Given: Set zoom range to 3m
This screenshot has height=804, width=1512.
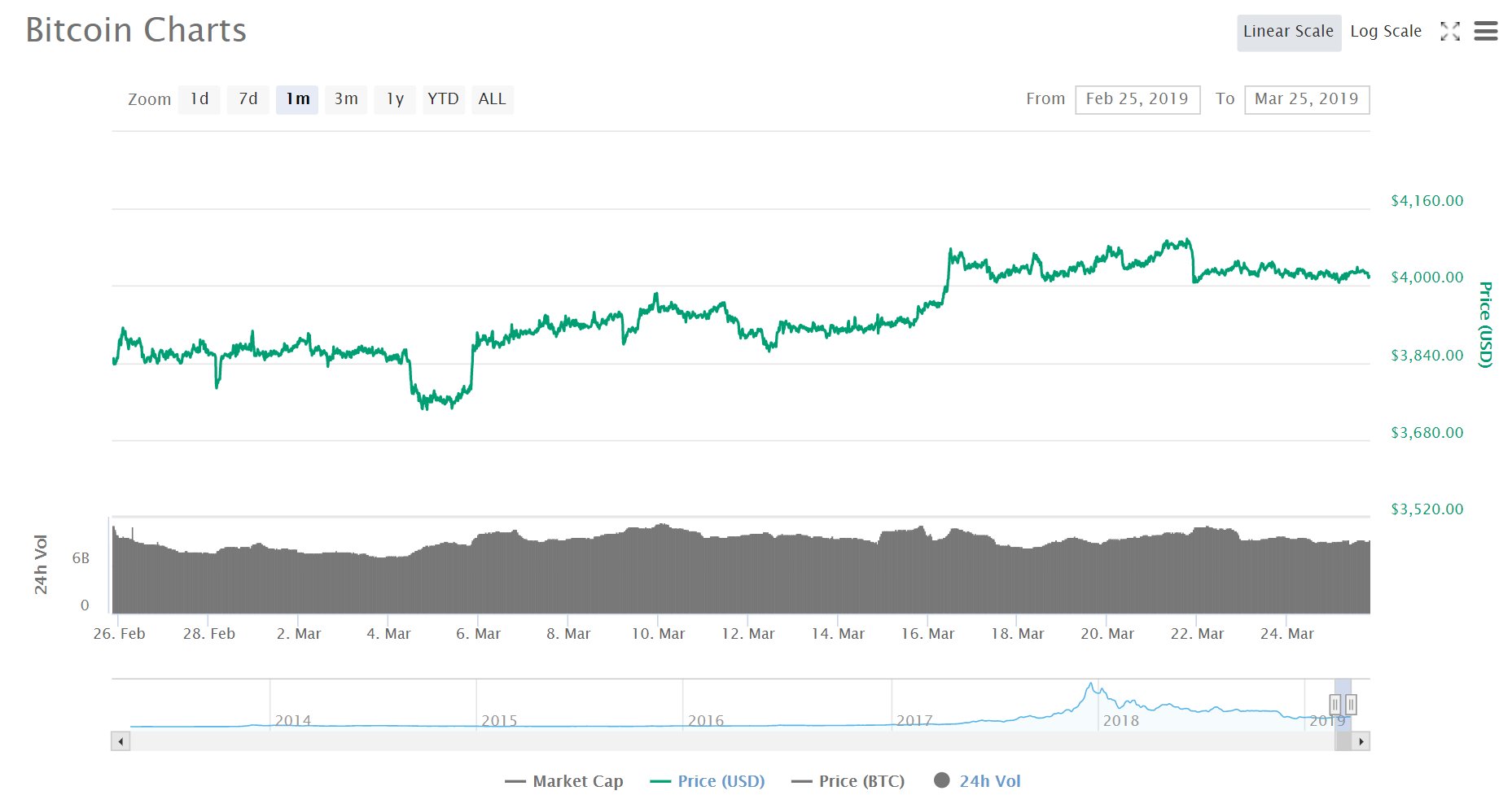Looking at the screenshot, I should point(346,99).
